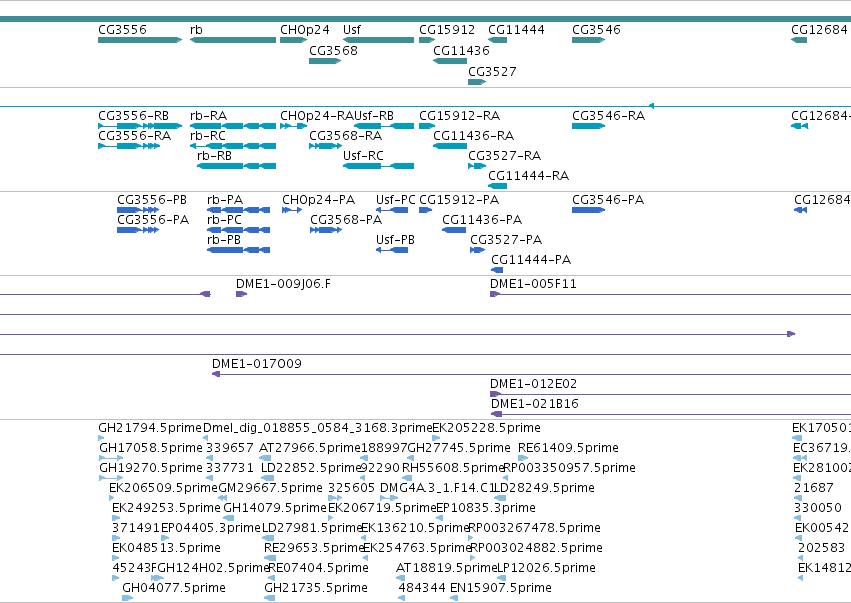Click the CG3546-RA transcript bar
The width and height of the screenshot is (851, 603).
click(x=588, y=126)
